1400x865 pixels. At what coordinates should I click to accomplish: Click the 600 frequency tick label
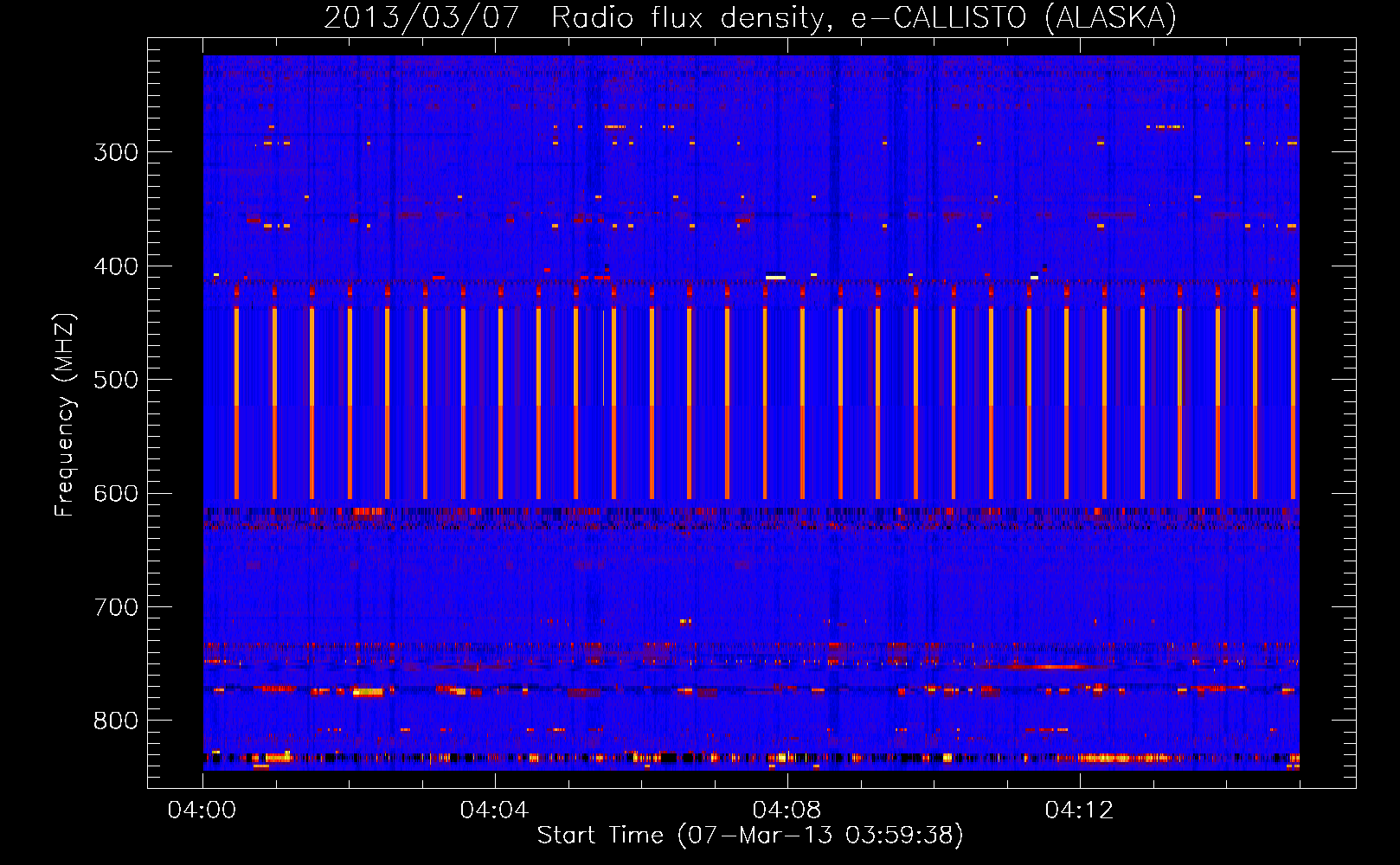pyautogui.click(x=116, y=494)
